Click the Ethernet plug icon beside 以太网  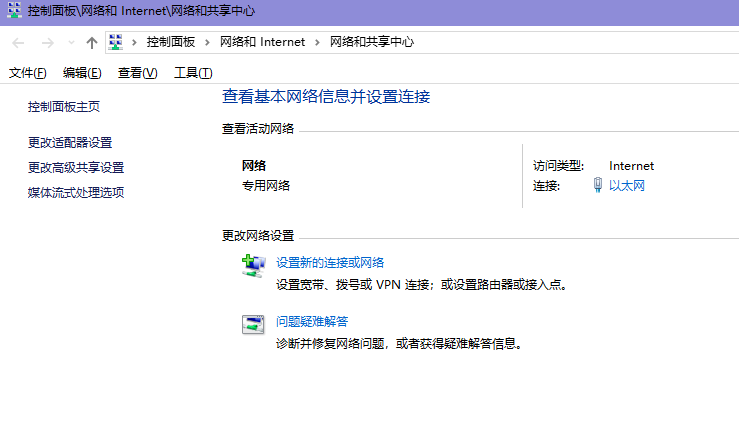[x=598, y=185]
